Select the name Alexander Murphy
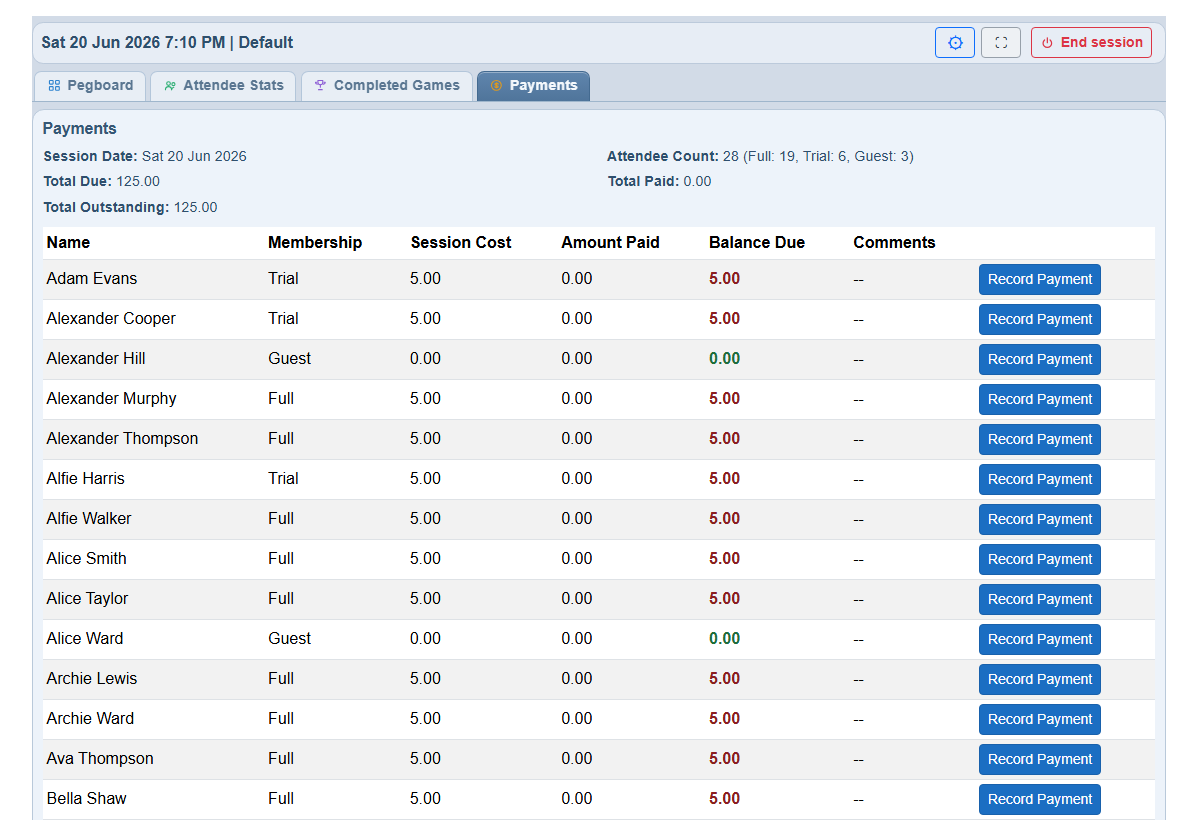The image size is (1190, 820). (112, 399)
